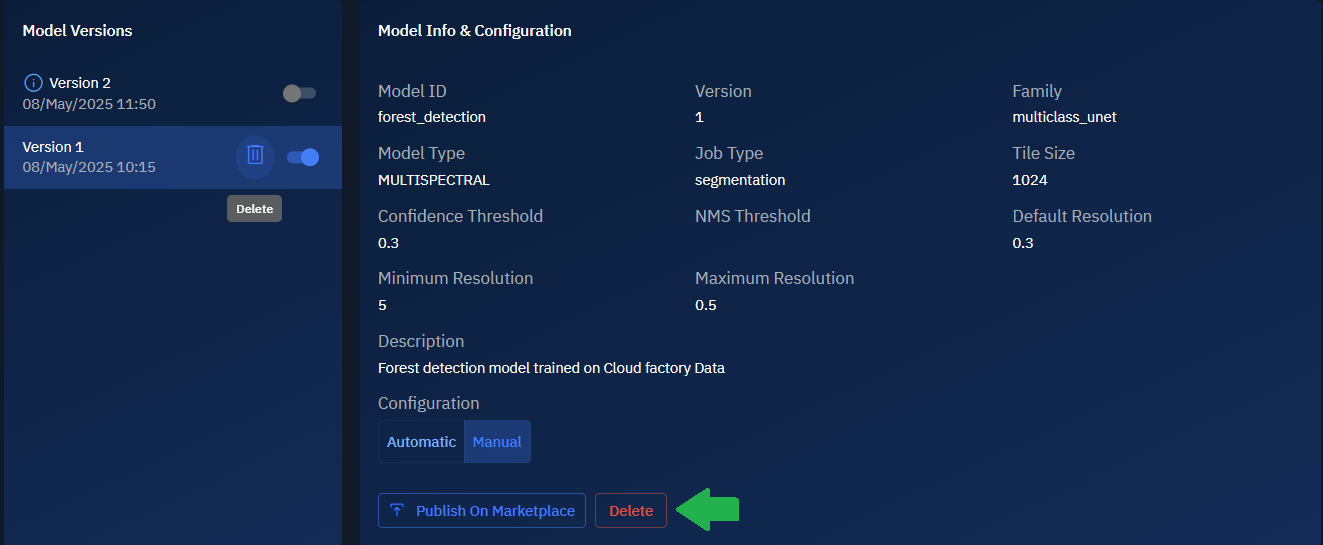Click the segmentation job type value
Screen dimensions: 1323x545
click(740, 180)
